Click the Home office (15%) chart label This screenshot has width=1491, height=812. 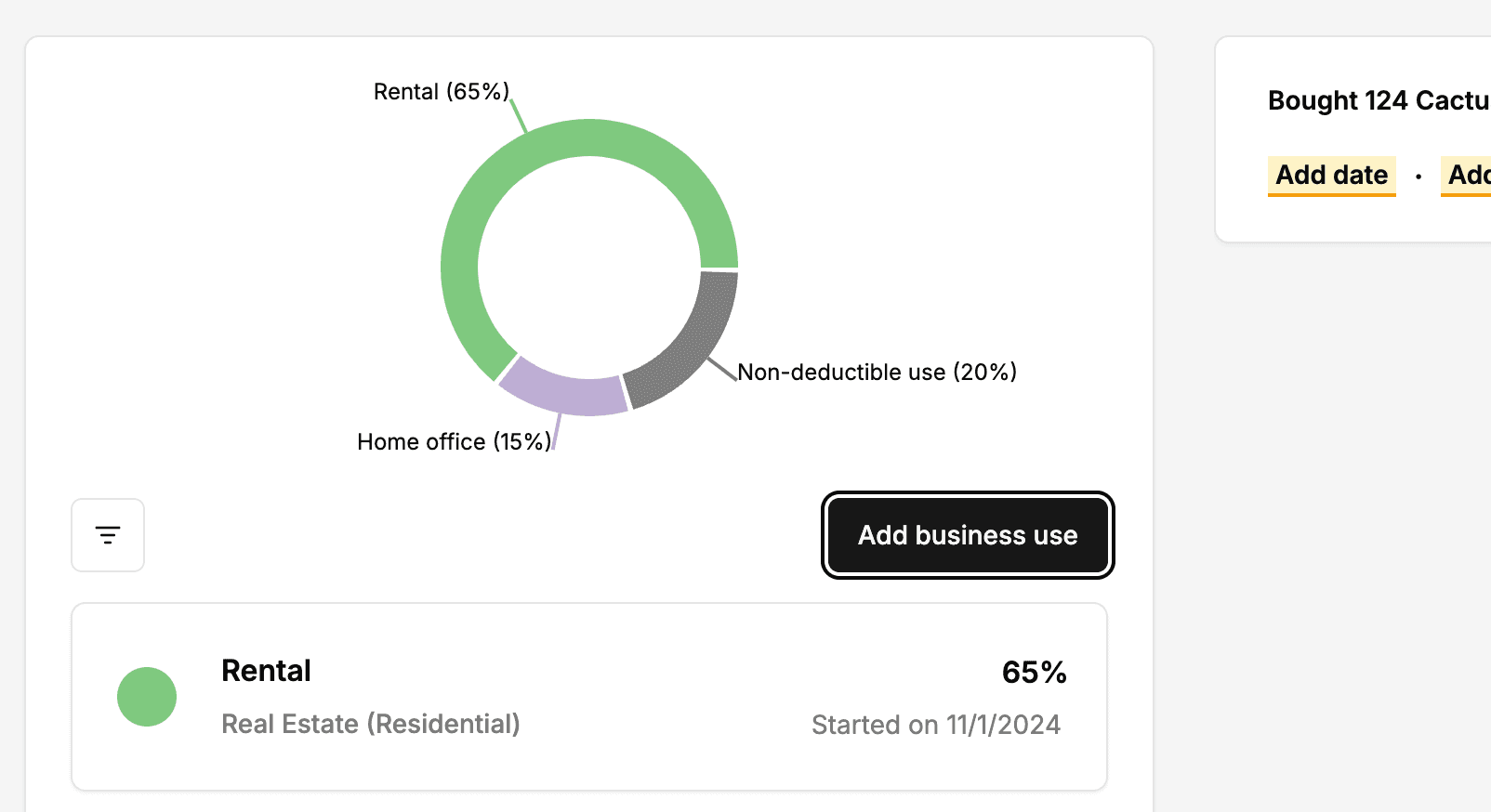point(455,441)
